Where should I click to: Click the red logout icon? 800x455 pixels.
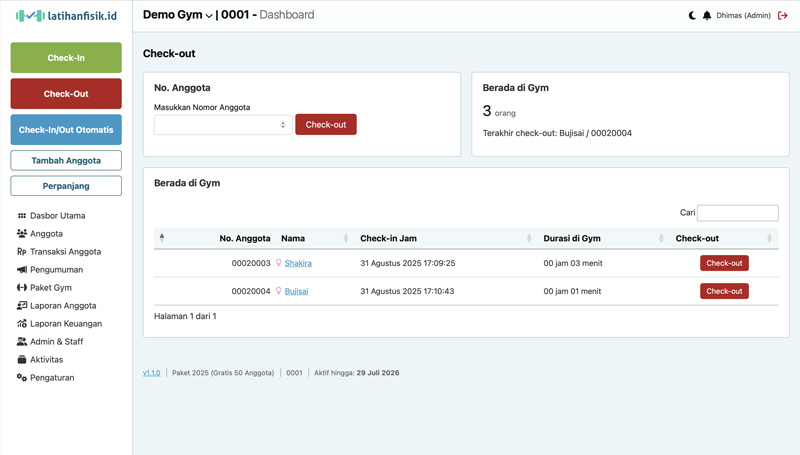click(x=783, y=16)
